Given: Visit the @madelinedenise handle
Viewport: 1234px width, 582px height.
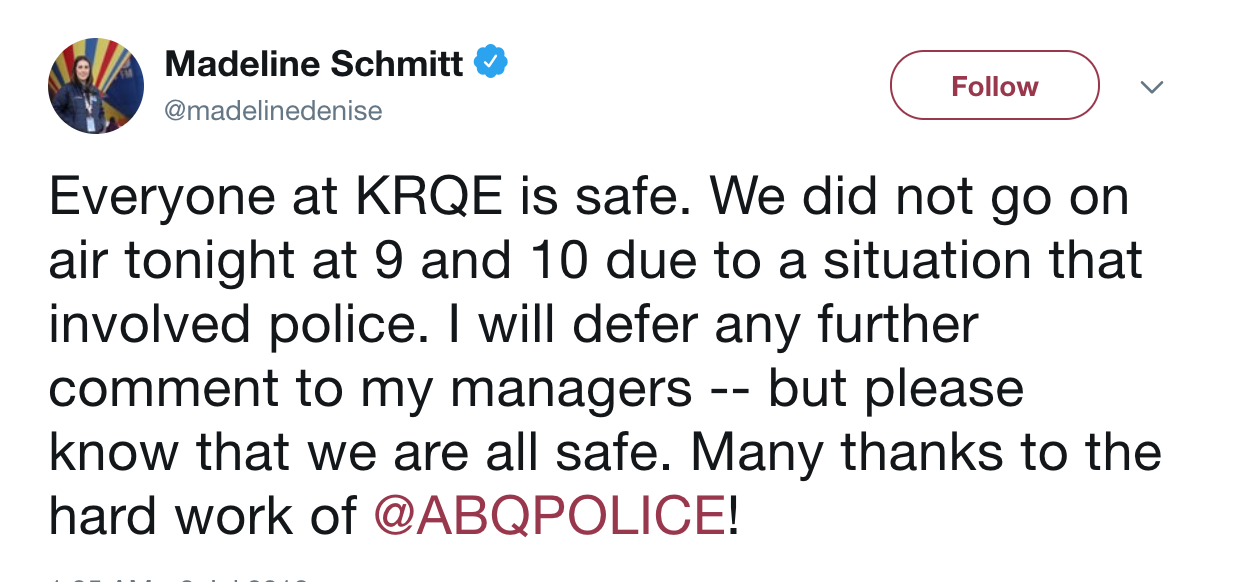Looking at the screenshot, I should click(x=273, y=110).
